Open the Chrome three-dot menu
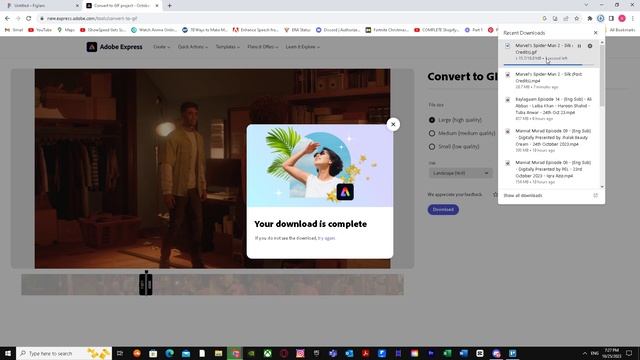Screen dimensions: 640x360 pyautogui.click(x=633, y=18)
